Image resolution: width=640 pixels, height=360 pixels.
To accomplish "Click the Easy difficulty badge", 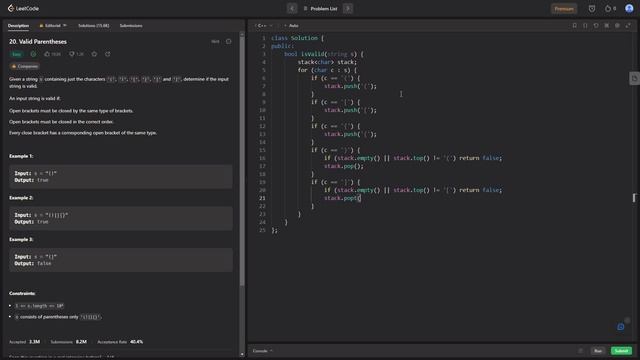I will [x=16, y=54].
